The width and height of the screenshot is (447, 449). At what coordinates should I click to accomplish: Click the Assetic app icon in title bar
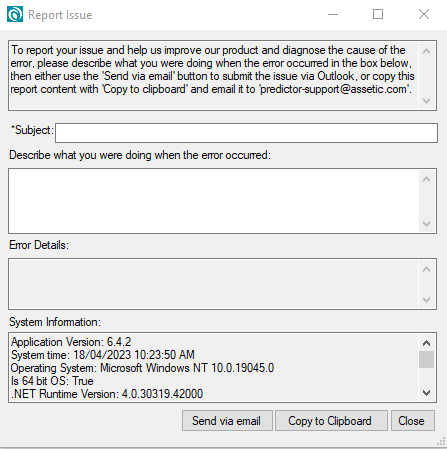15,14
